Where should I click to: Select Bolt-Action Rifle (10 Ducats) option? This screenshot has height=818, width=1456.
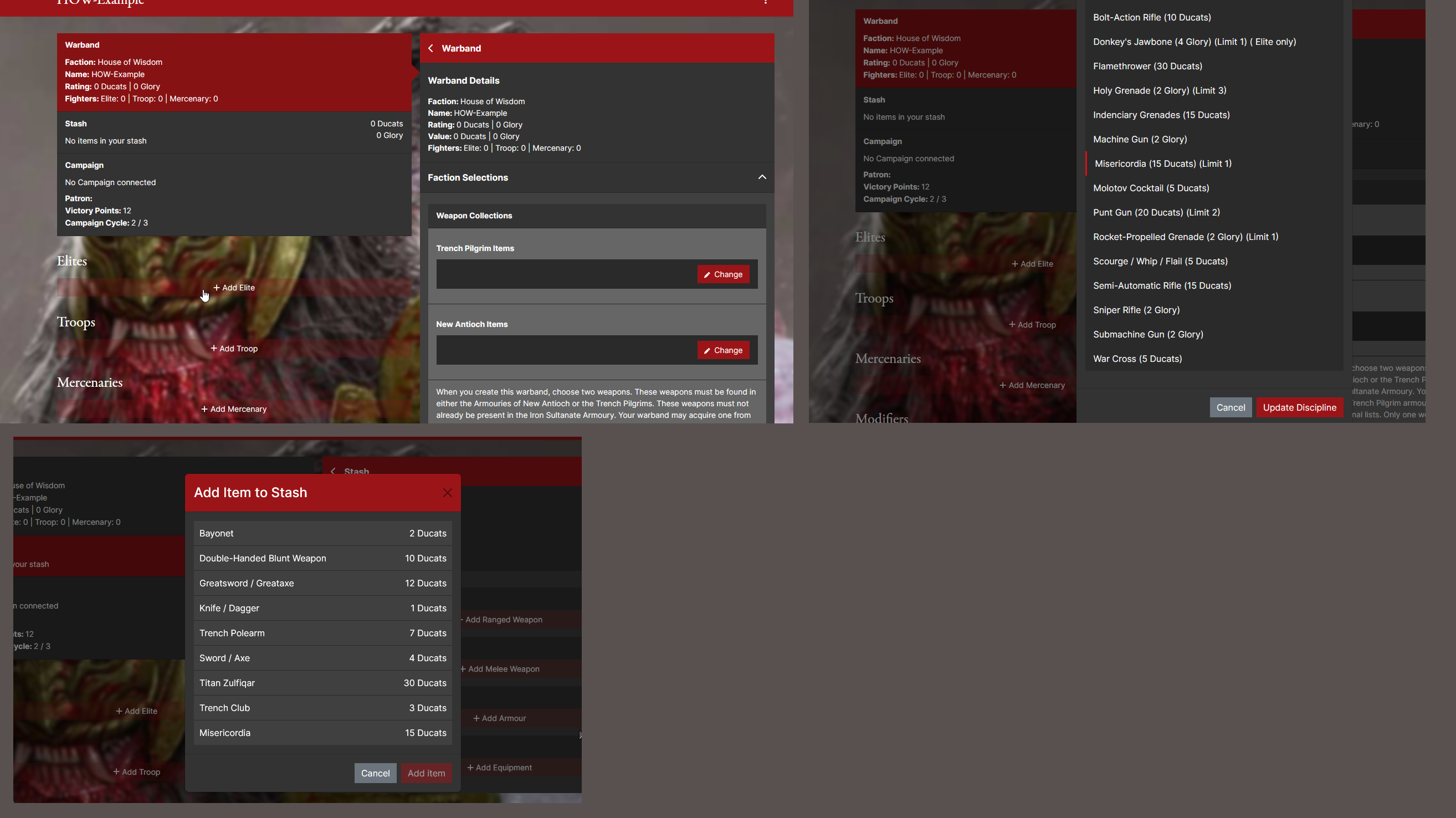pyautogui.click(x=1213, y=17)
